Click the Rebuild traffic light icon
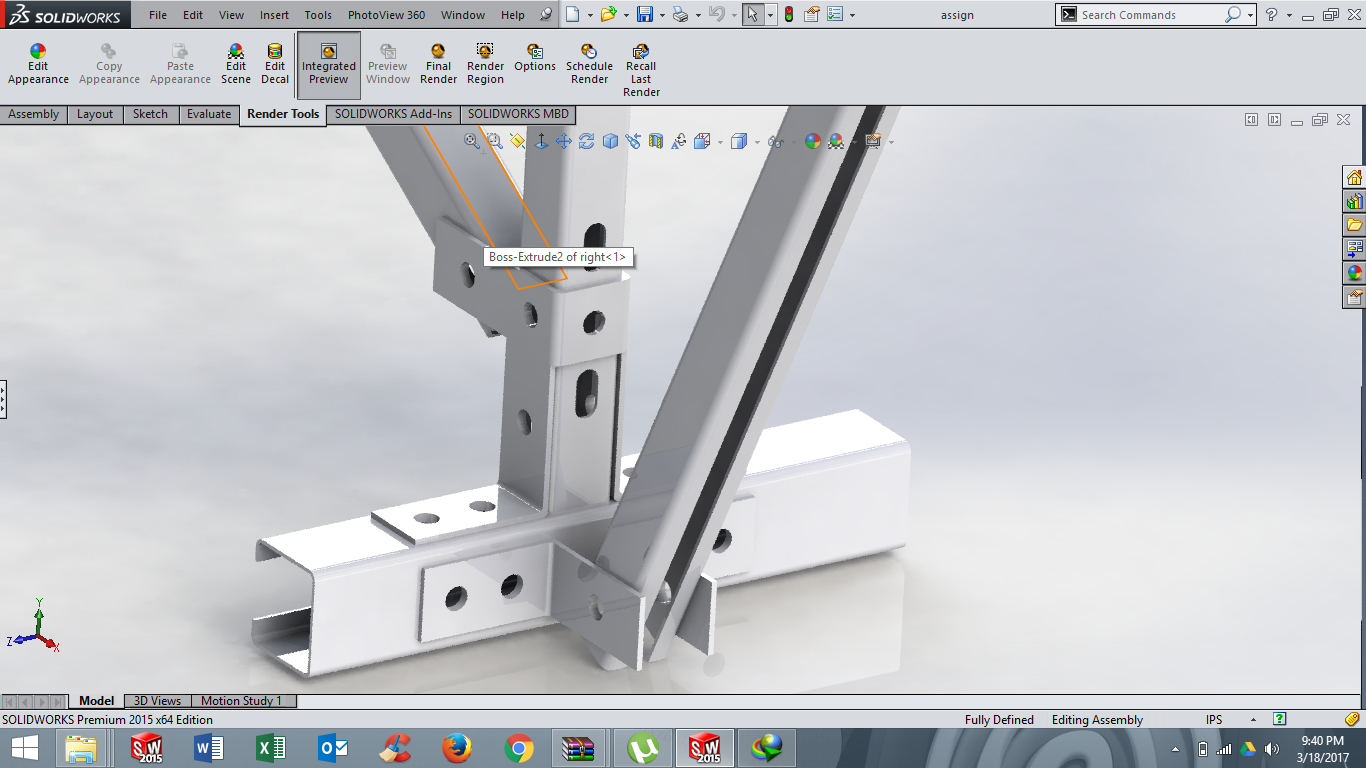The image size is (1366, 768). point(789,14)
